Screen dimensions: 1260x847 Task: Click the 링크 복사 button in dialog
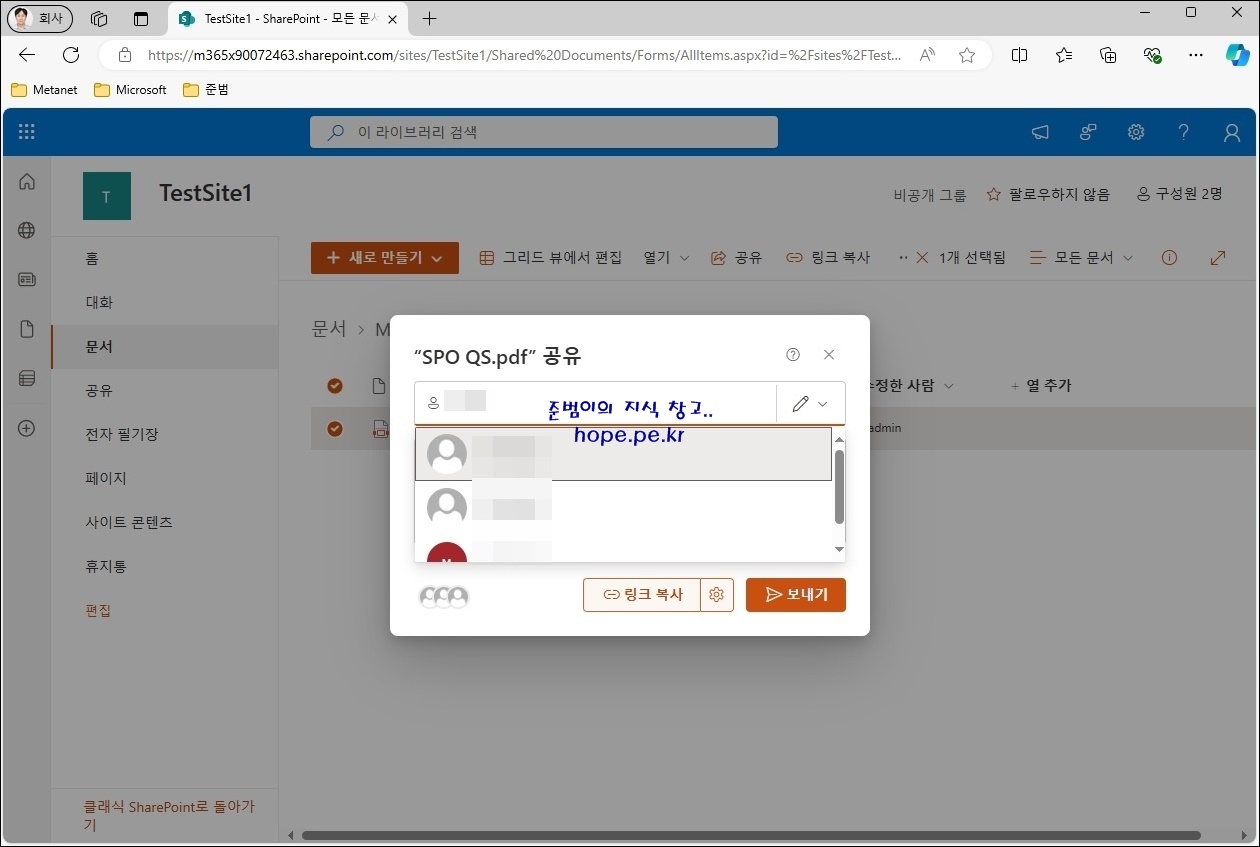[642, 594]
